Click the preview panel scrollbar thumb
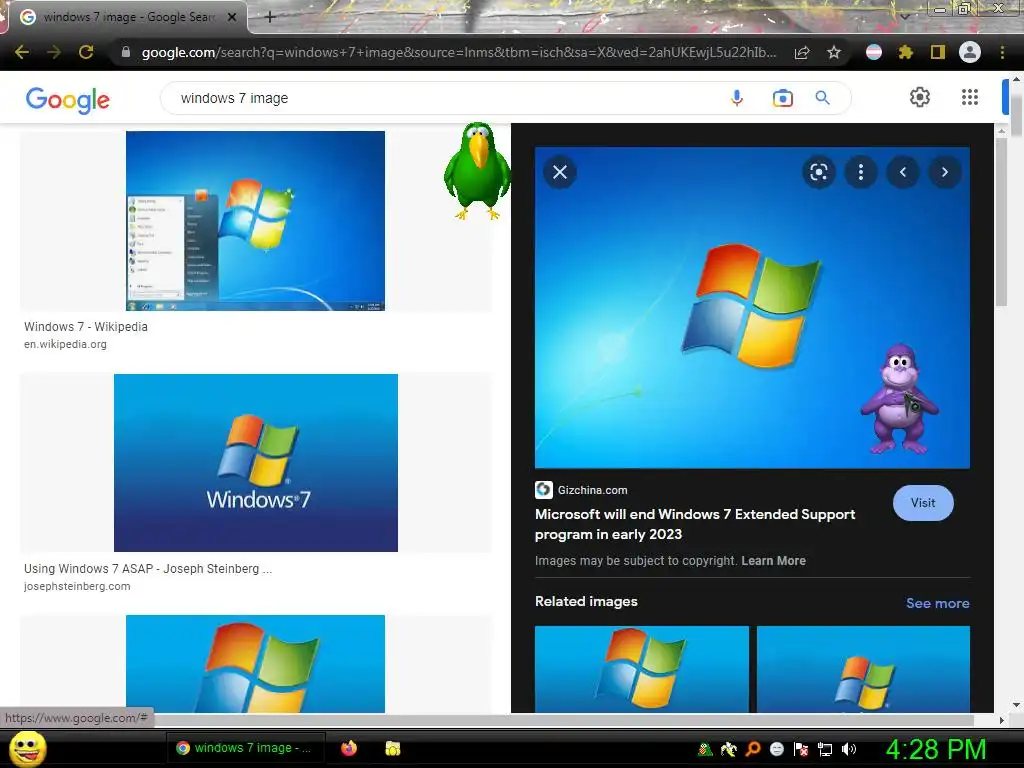This screenshot has height=768, width=1024. (1001, 222)
